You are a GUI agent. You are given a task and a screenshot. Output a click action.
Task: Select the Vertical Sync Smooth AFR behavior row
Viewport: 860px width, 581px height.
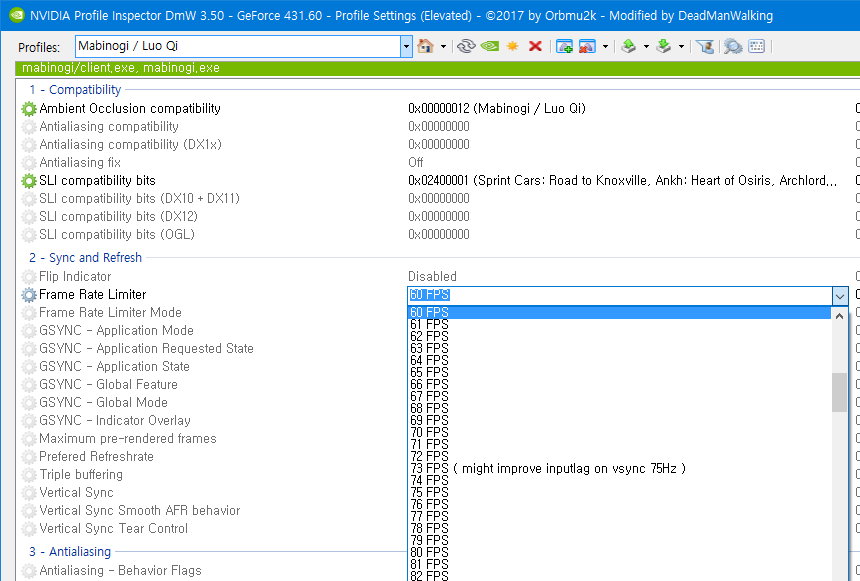(140, 511)
